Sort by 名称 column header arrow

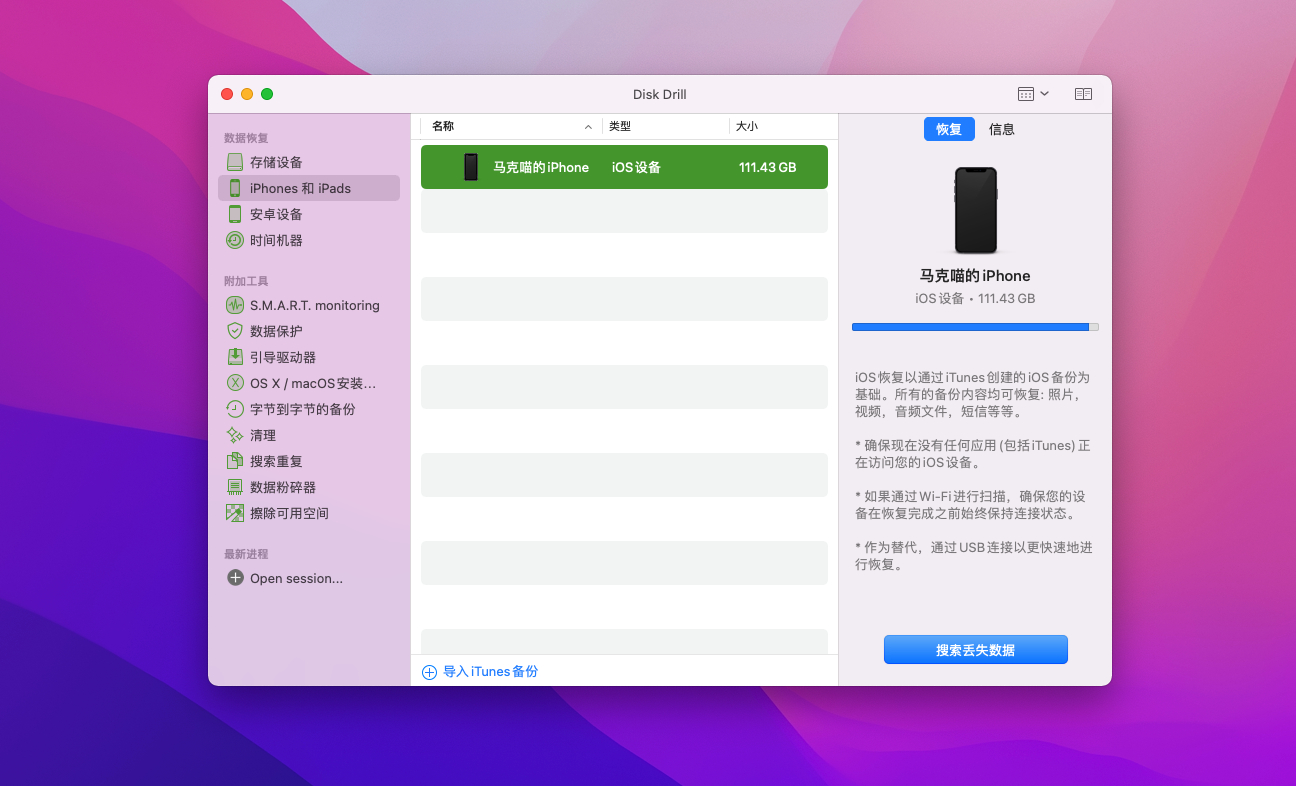click(x=588, y=127)
